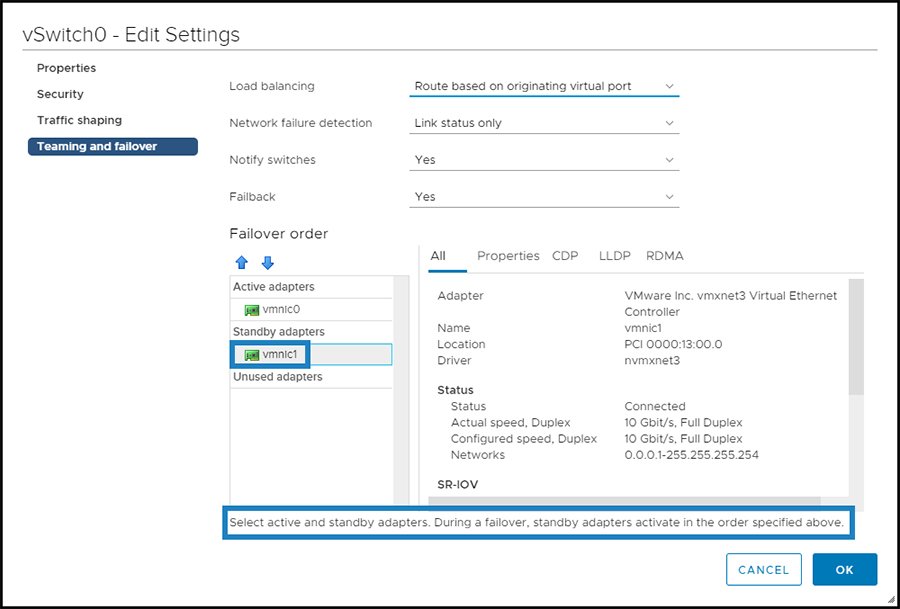900x609 pixels.
Task: Select the vmnic0 network adapter icon
Action: point(252,309)
